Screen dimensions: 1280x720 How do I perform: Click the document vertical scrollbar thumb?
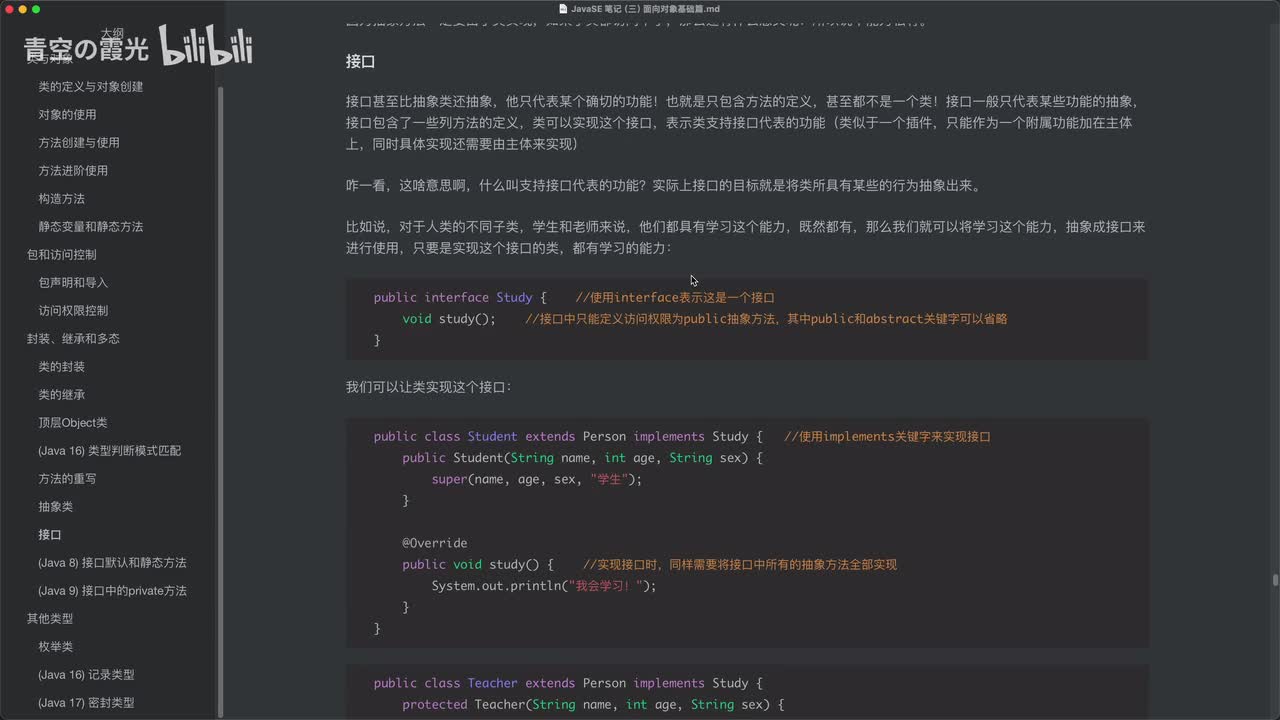coord(1275,580)
